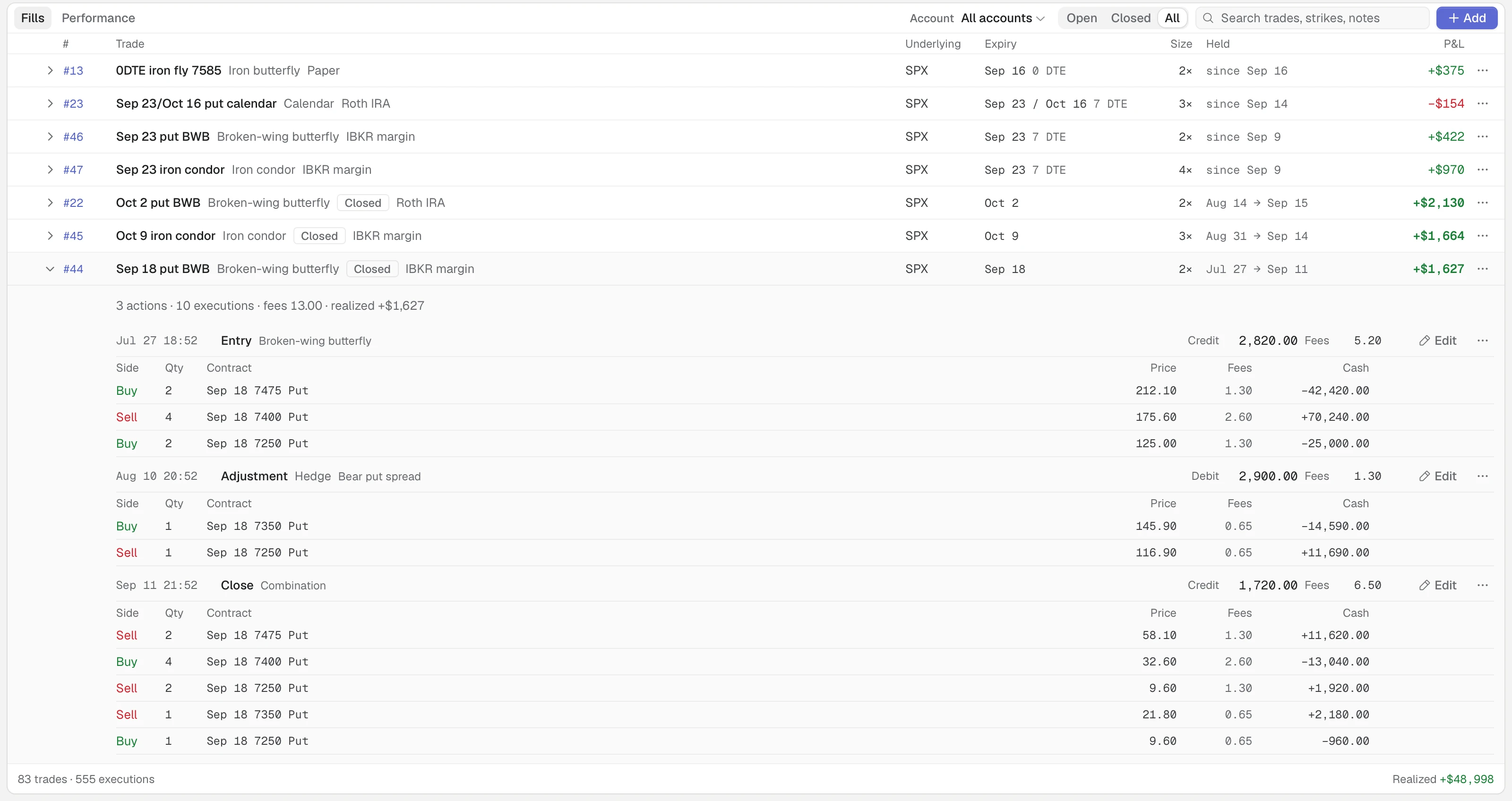Expand trade #46 Sep 23 put BWB
The image size is (1512, 801).
50,136
